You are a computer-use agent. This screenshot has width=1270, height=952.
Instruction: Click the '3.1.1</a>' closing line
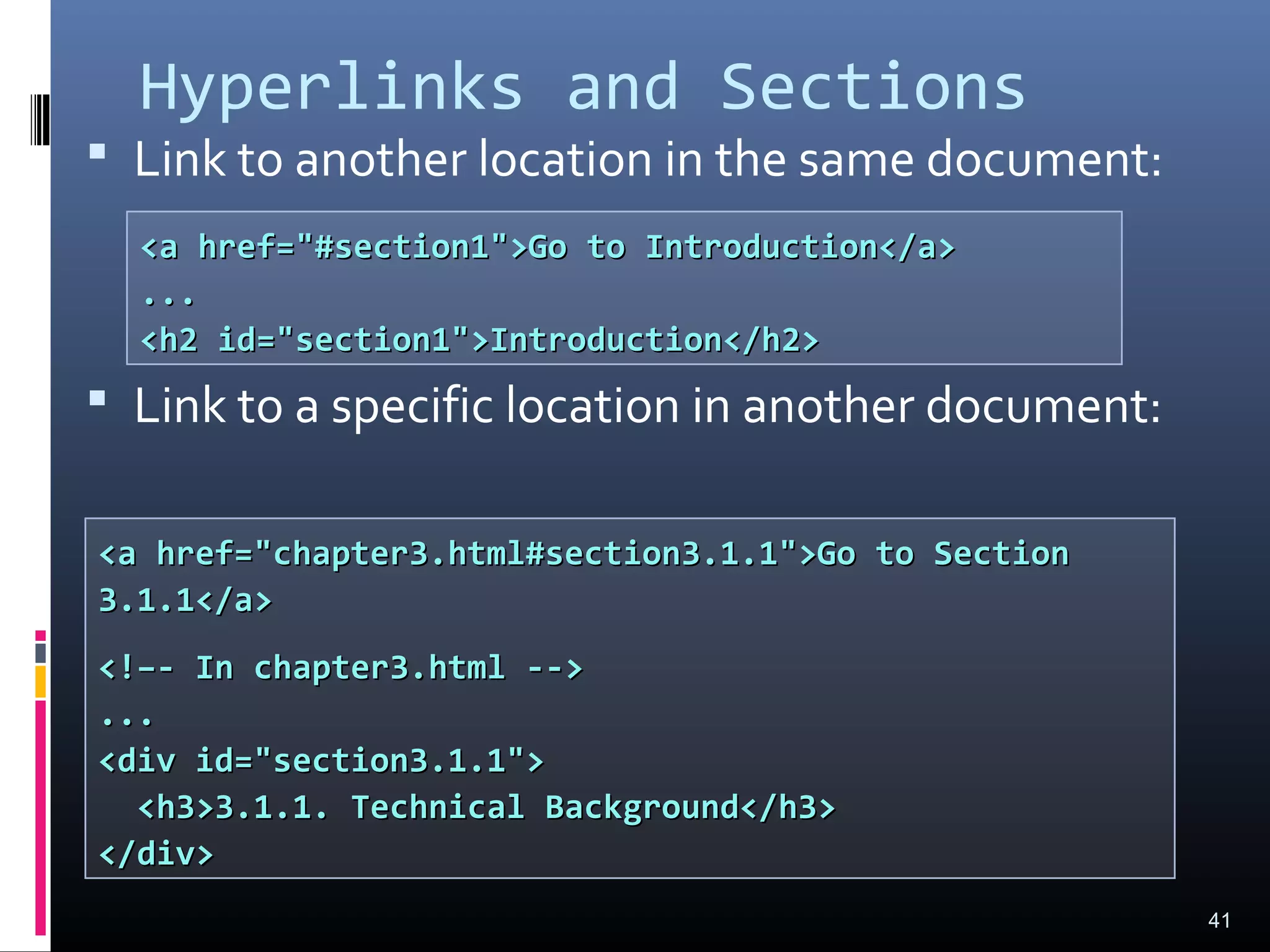pyautogui.click(x=185, y=601)
